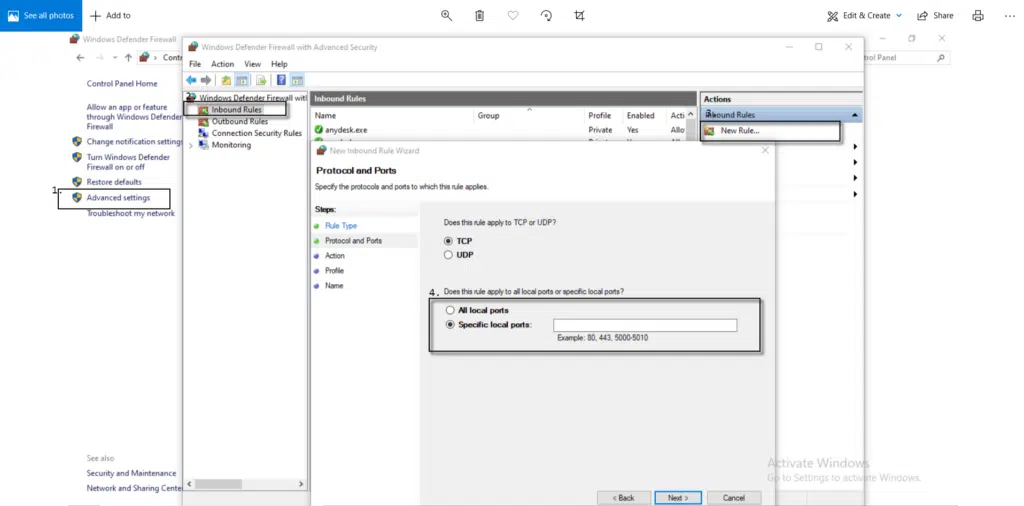The image size is (1024, 506).
Task: Open the File menu in Advanced Security
Action: pos(195,64)
